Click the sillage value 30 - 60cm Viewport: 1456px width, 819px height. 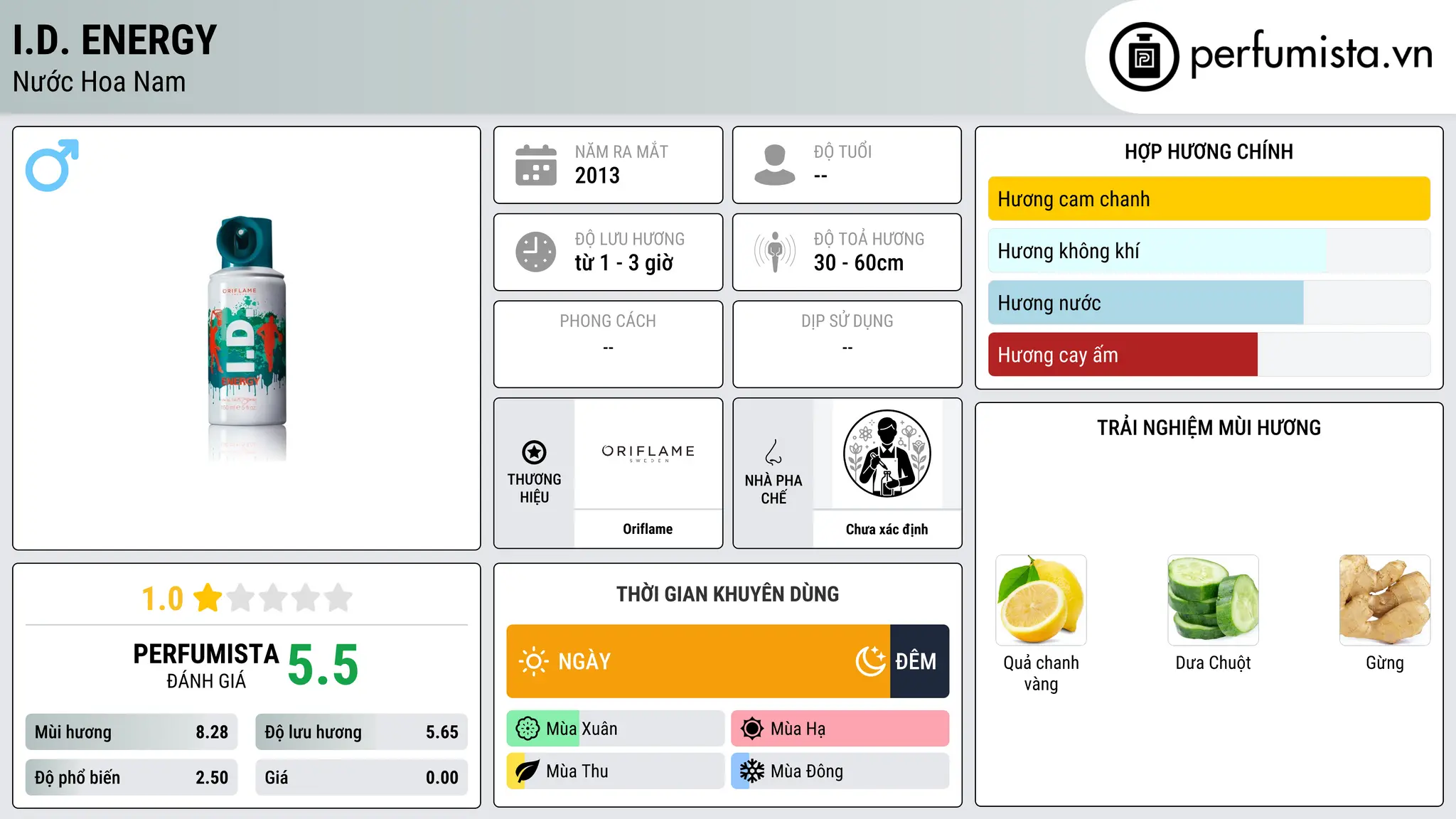pos(859,263)
